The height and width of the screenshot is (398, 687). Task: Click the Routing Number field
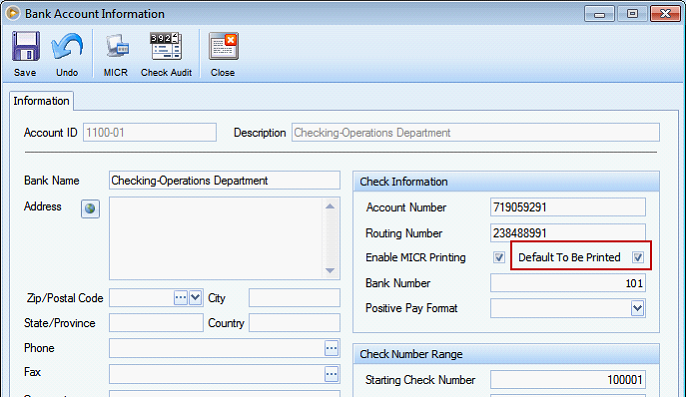pyautogui.click(x=568, y=233)
